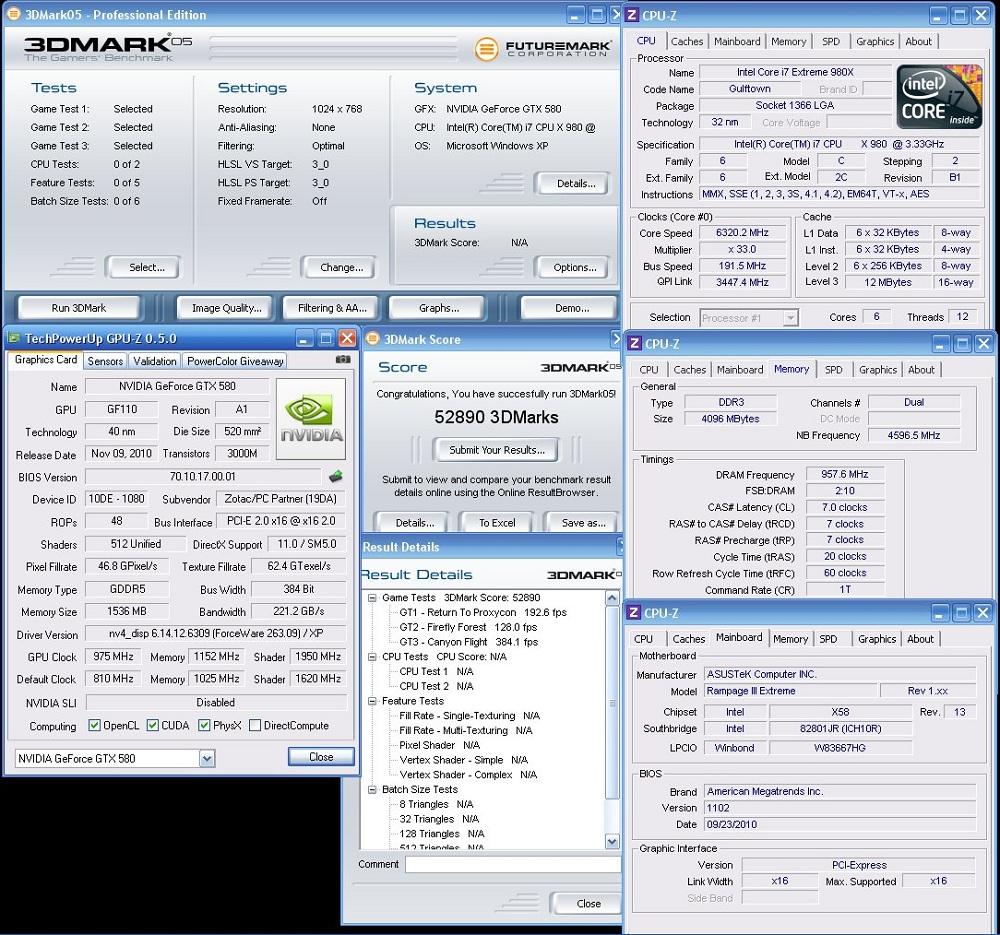Enable the DirectCompute checkbox

pos(255,725)
